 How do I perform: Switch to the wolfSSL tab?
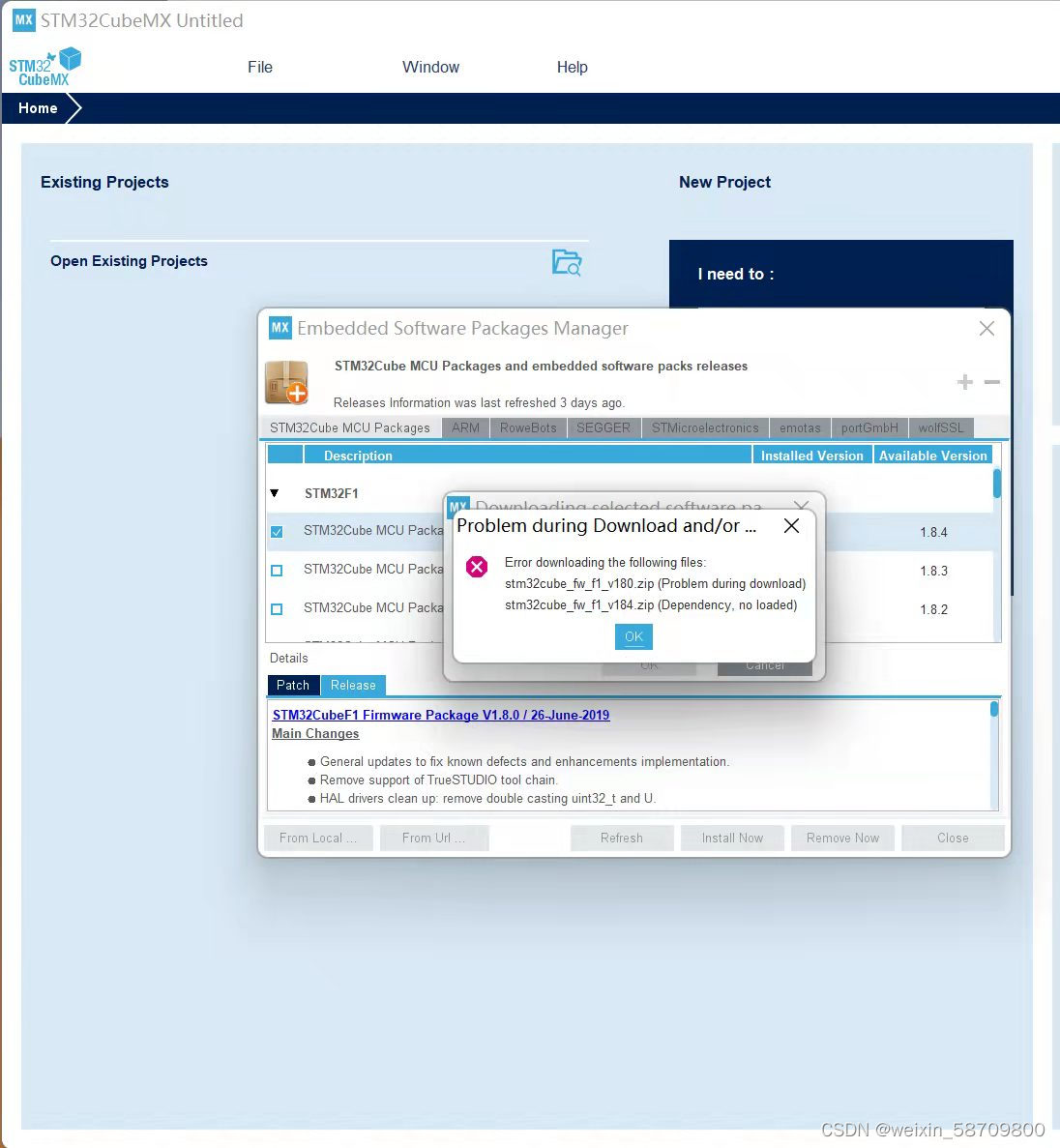[941, 427]
